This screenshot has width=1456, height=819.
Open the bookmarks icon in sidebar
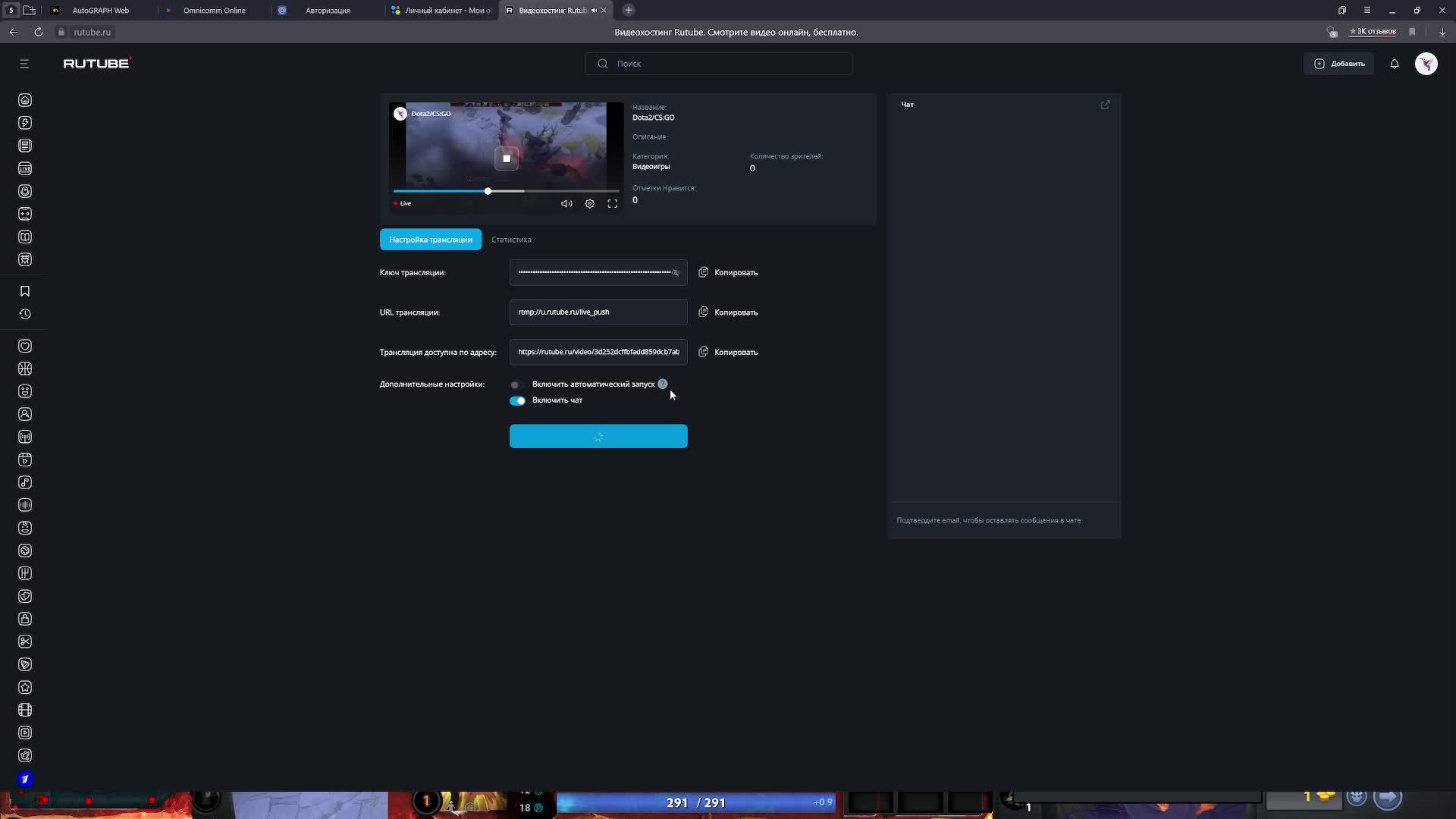tap(25, 291)
